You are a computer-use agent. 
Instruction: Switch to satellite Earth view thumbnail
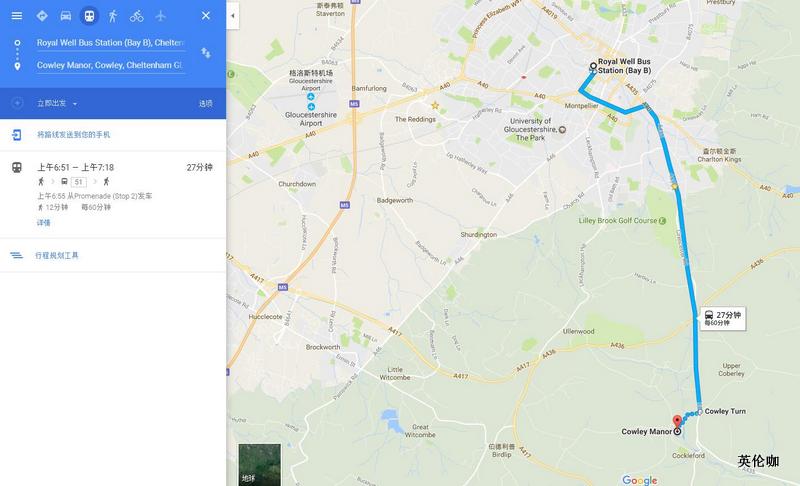[x=260, y=465]
